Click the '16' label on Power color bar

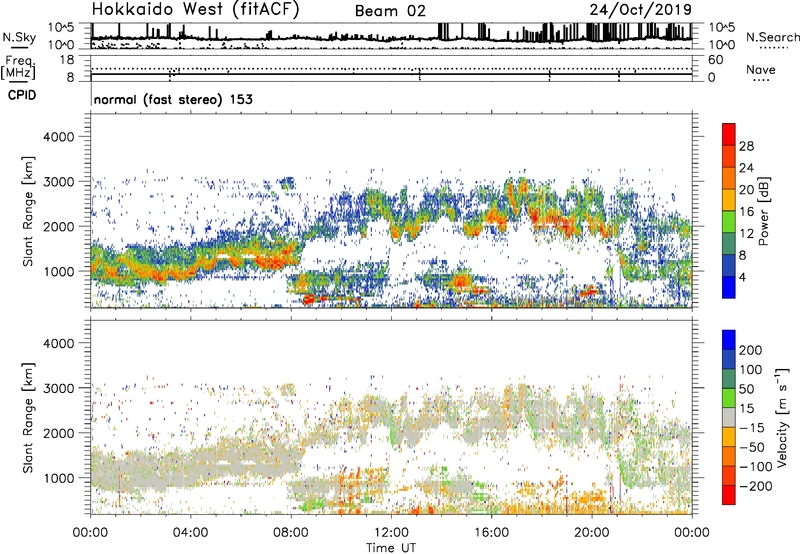tap(746, 212)
